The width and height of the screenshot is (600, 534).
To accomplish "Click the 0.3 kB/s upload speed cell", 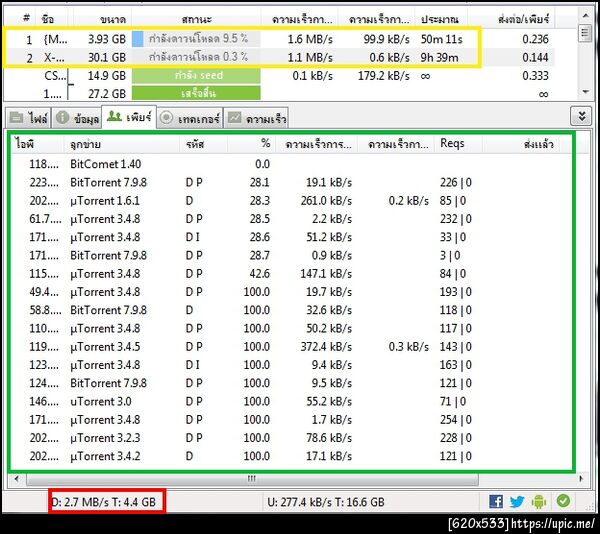I will tap(409, 347).
